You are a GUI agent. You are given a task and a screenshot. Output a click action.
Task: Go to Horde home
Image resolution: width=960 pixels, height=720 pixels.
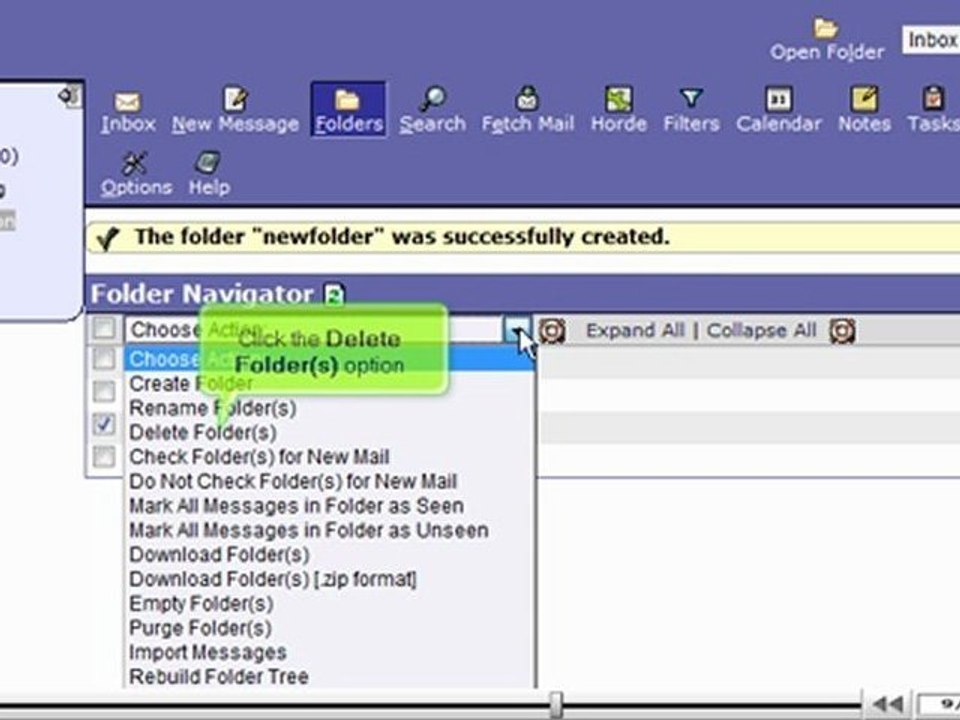coord(618,112)
